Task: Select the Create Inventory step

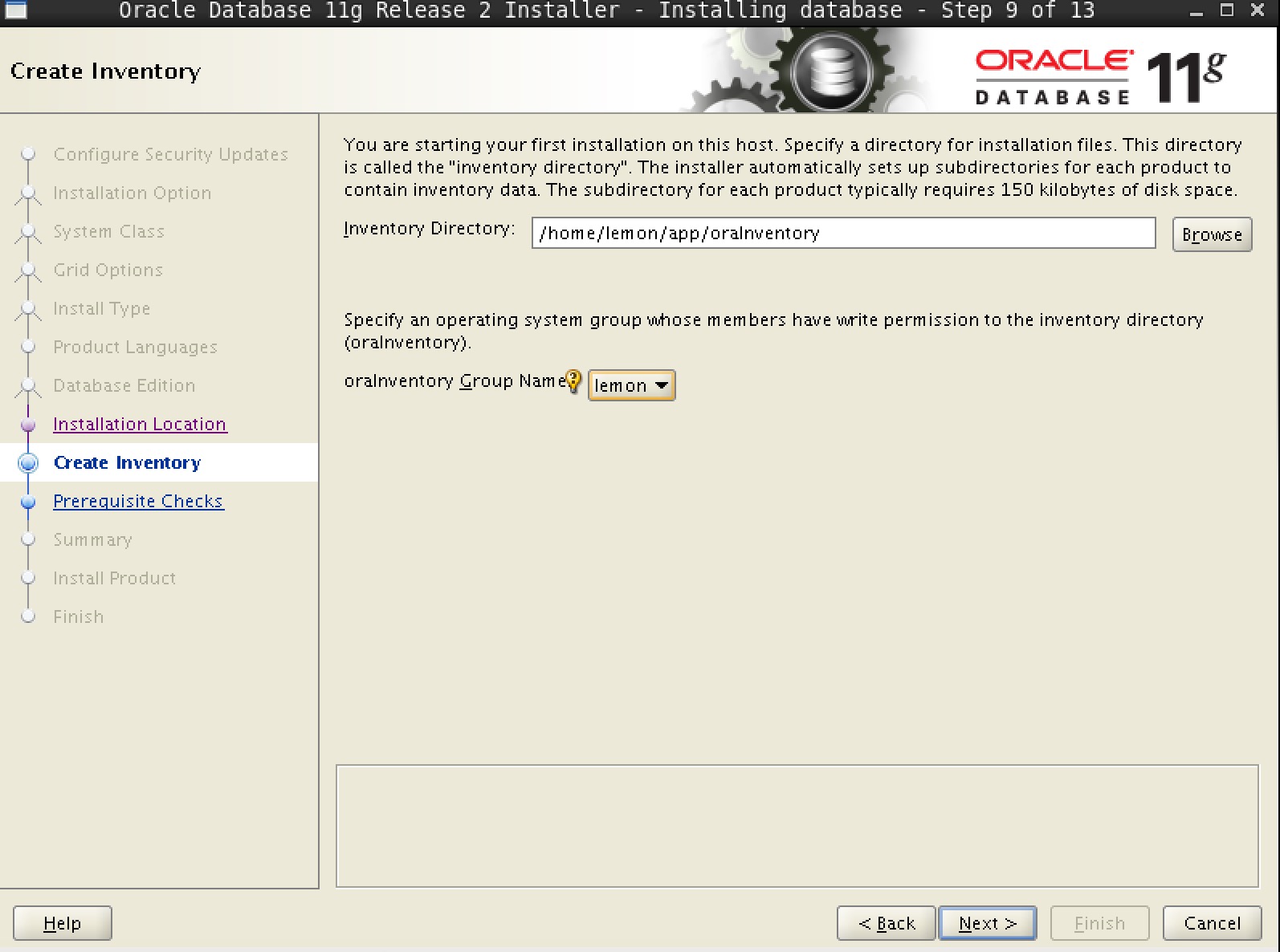Action: pyautogui.click(x=127, y=462)
